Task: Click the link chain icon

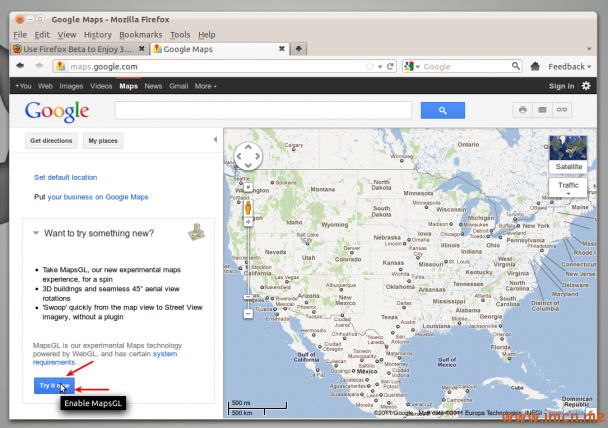Action: [562, 110]
